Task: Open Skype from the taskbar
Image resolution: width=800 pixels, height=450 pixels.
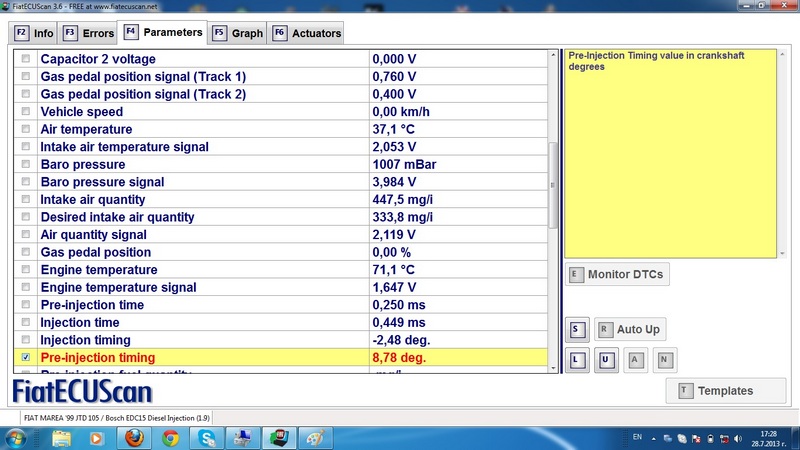Action: pos(206,438)
